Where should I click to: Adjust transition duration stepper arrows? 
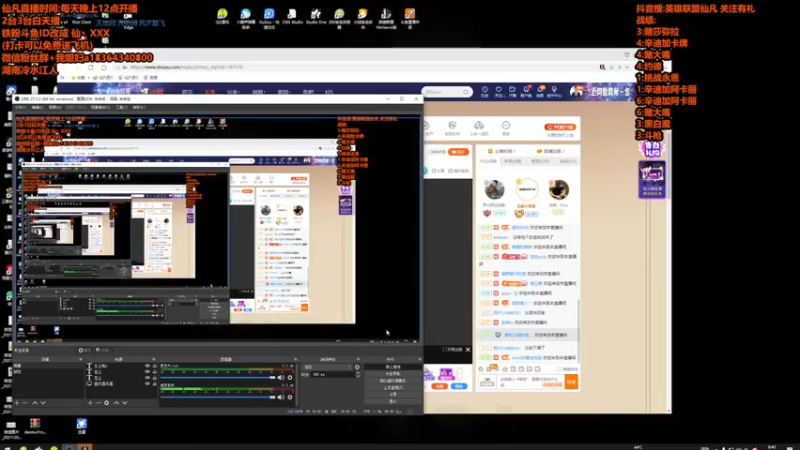point(358,374)
